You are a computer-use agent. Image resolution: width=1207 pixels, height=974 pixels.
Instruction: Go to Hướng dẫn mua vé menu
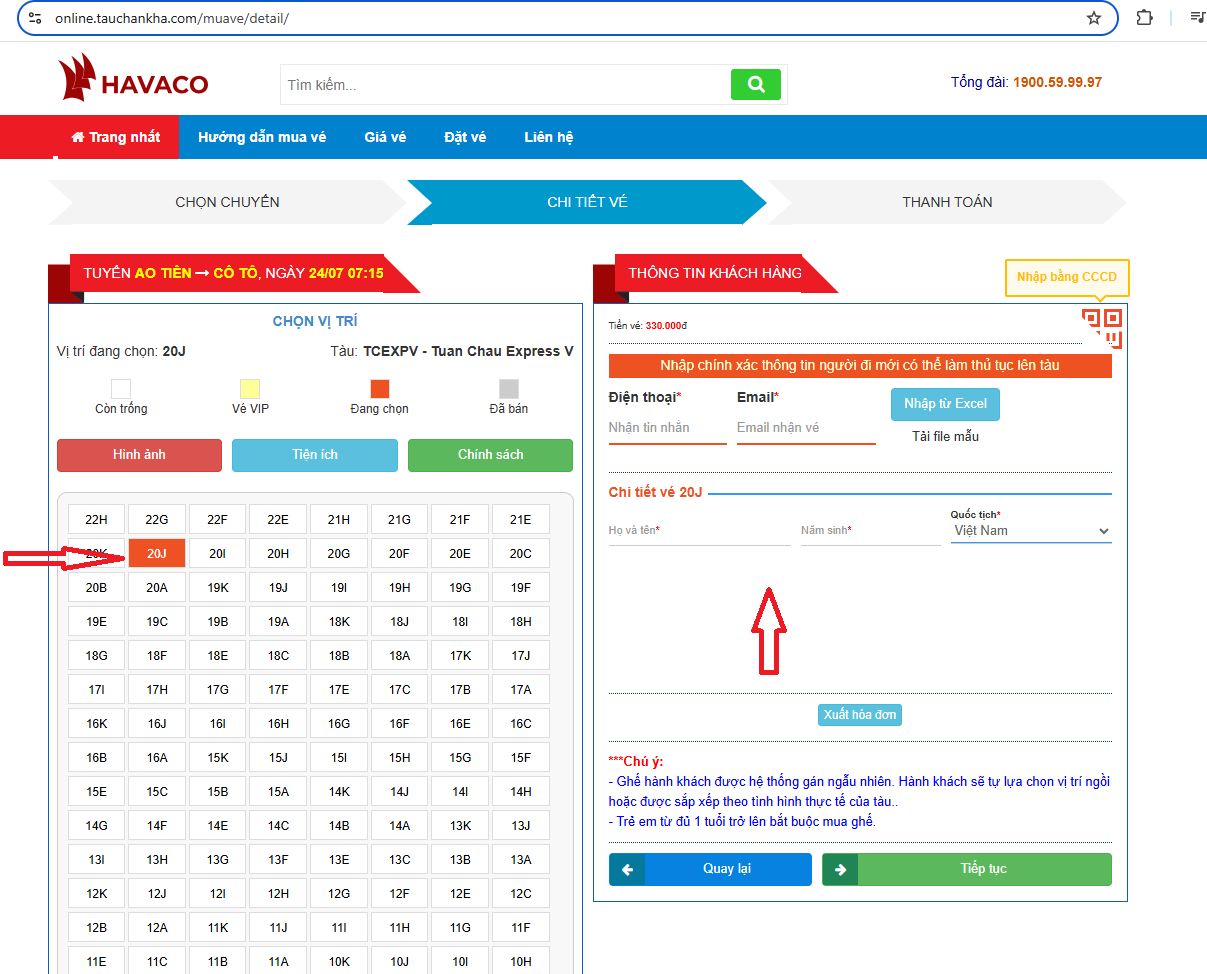pos(262,137)
